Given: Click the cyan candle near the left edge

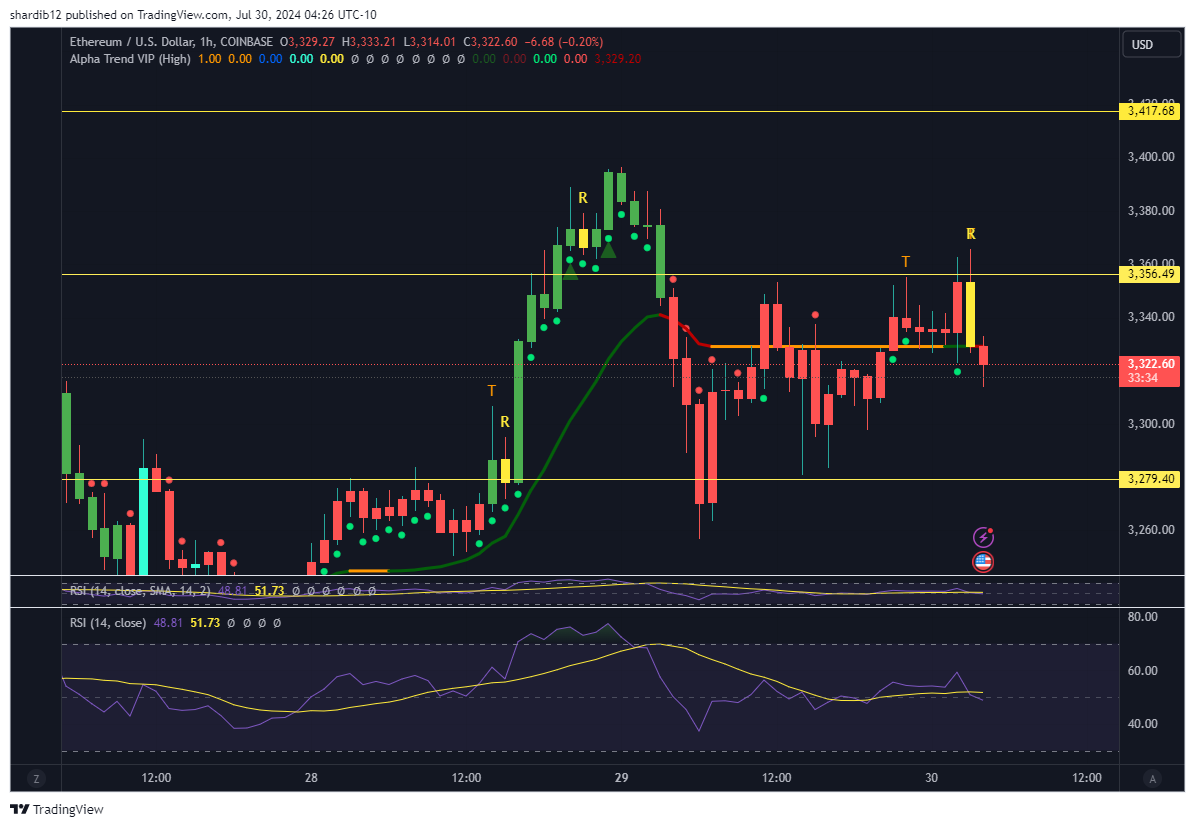Looking at the screenshot, I should pyautogui.click(x=143, y=520).
